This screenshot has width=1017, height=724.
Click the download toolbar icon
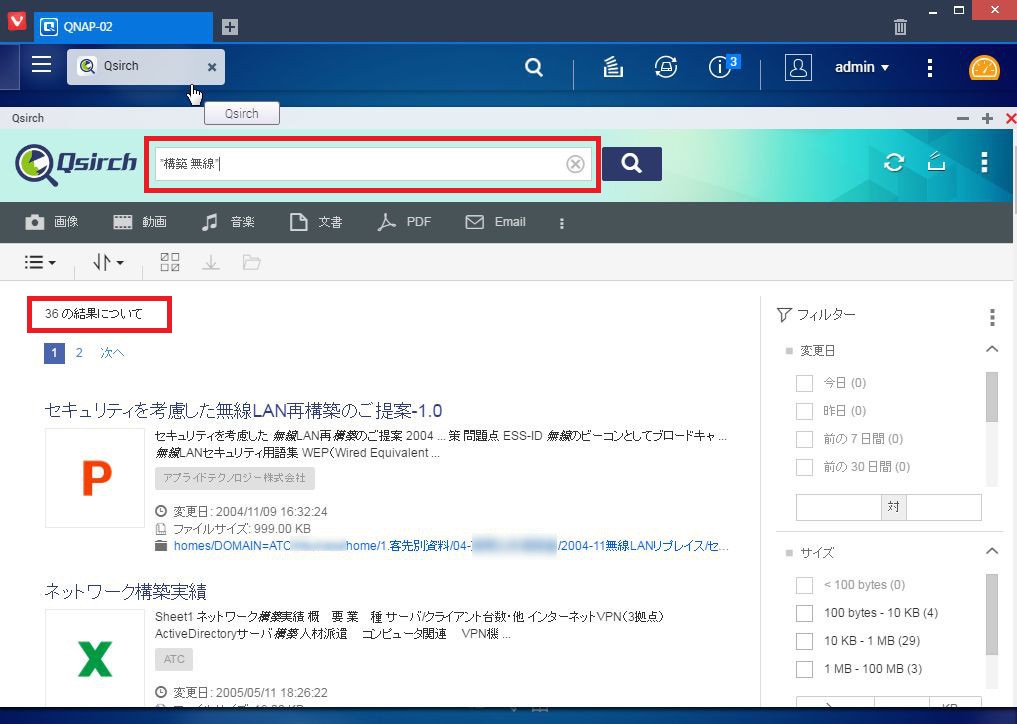pos(211,262)
